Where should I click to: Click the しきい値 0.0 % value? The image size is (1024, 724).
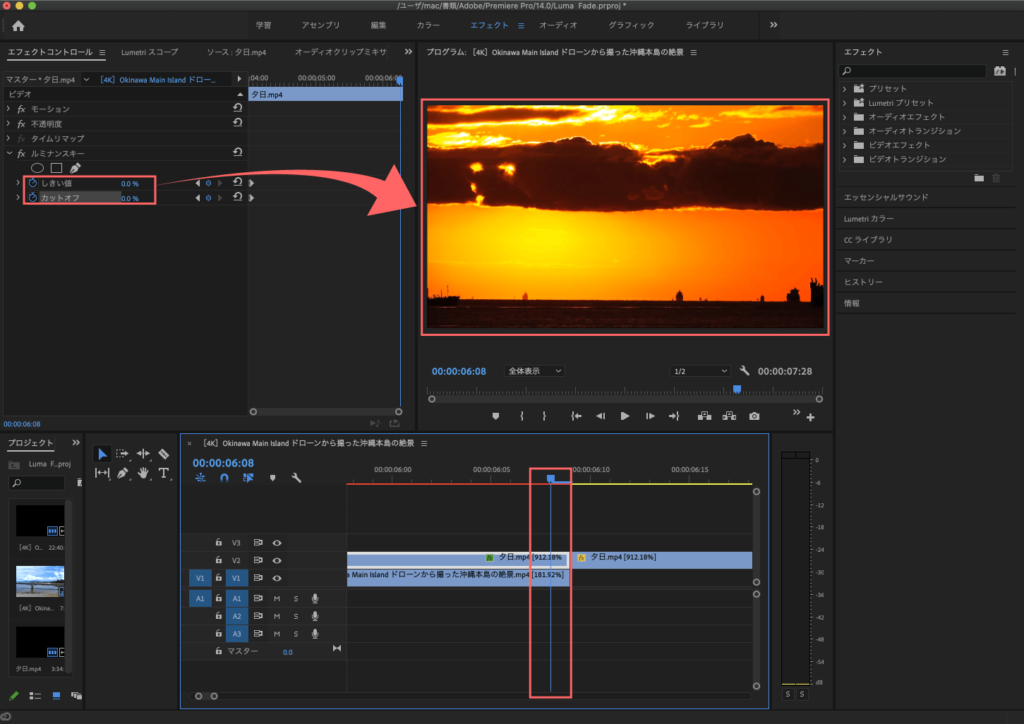click(129, 183)
